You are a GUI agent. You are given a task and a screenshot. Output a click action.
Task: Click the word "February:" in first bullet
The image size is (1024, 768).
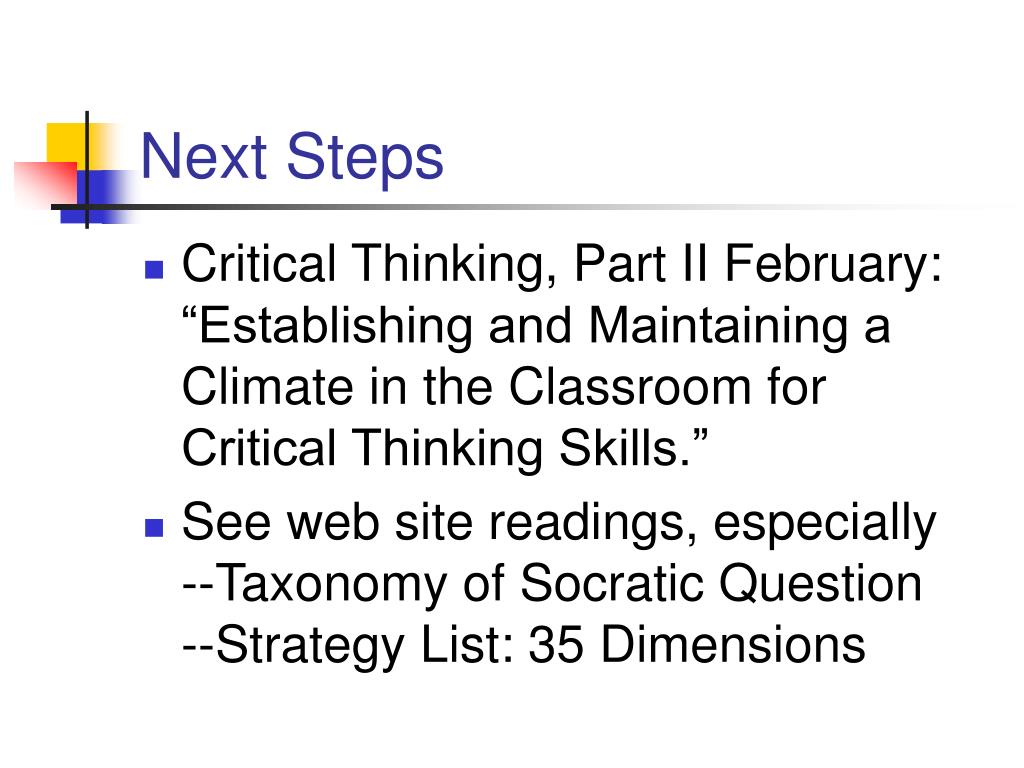pyautogui.click(x=833, y=265)
